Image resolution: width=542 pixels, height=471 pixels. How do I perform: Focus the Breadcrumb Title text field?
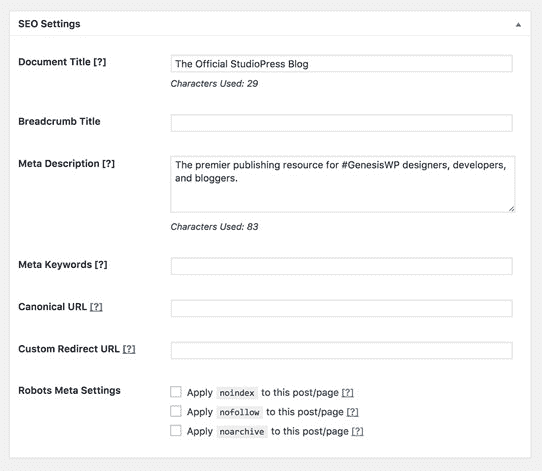pyautogui.click(x=342, y=123)
